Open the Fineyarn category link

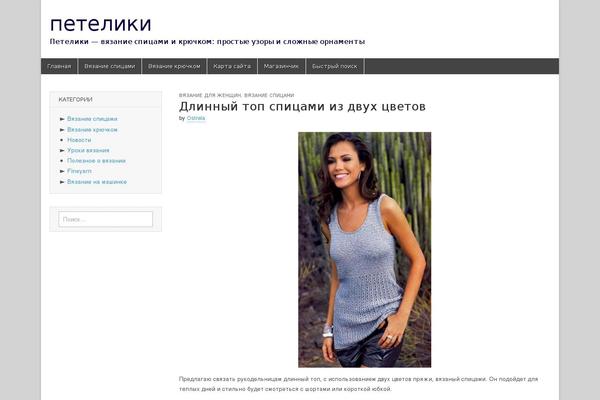[x=79, y=171]
